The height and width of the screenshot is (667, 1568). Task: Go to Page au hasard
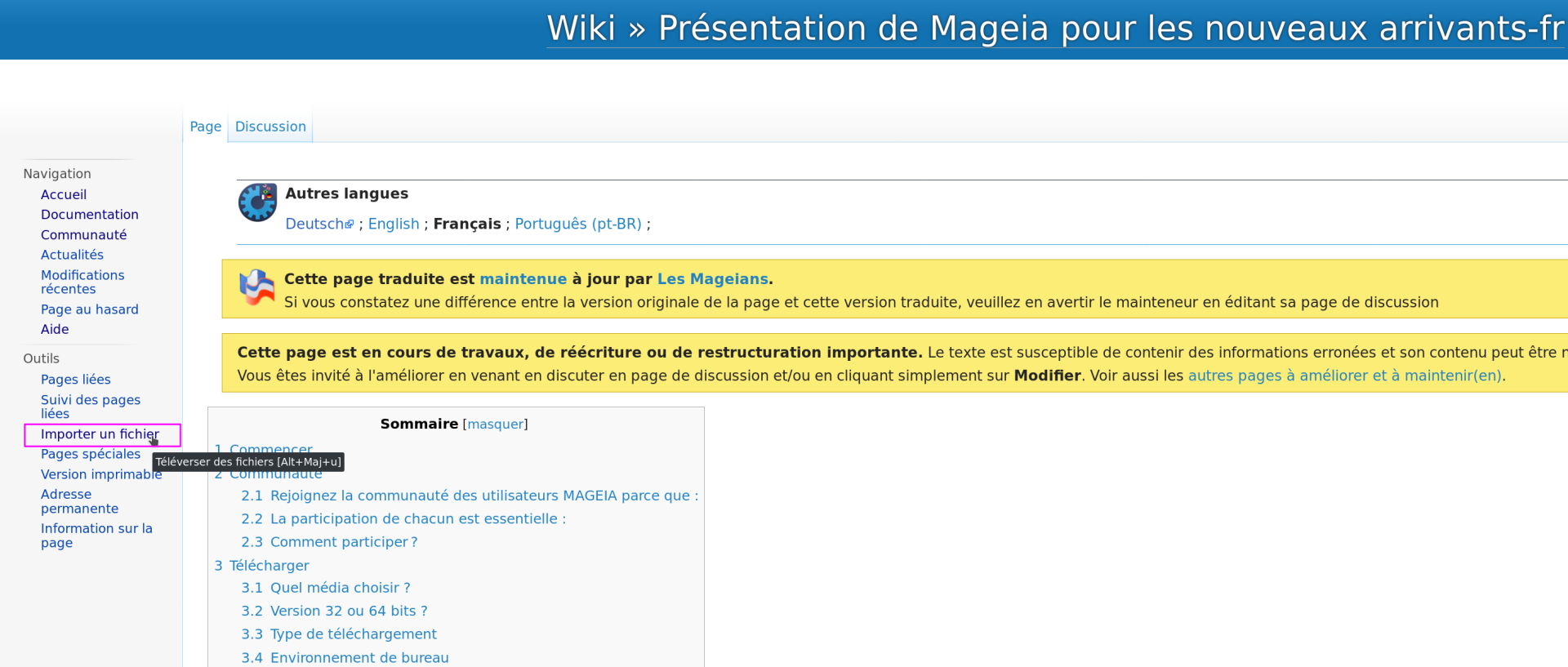tap(90, 309)
